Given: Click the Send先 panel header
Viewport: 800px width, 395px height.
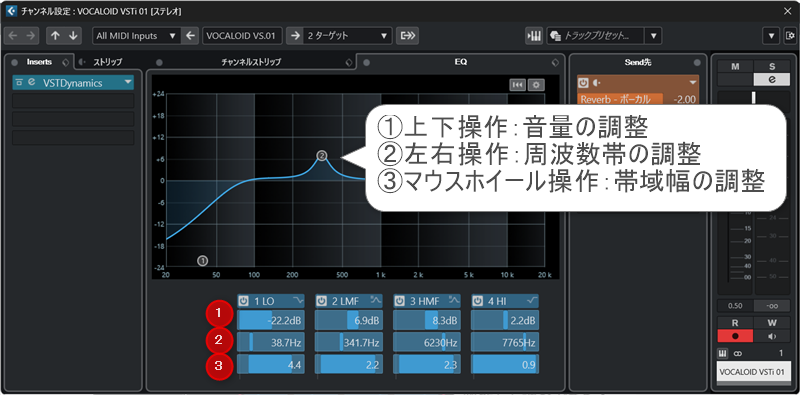Looking at the screenshot, I should (638, 62).
